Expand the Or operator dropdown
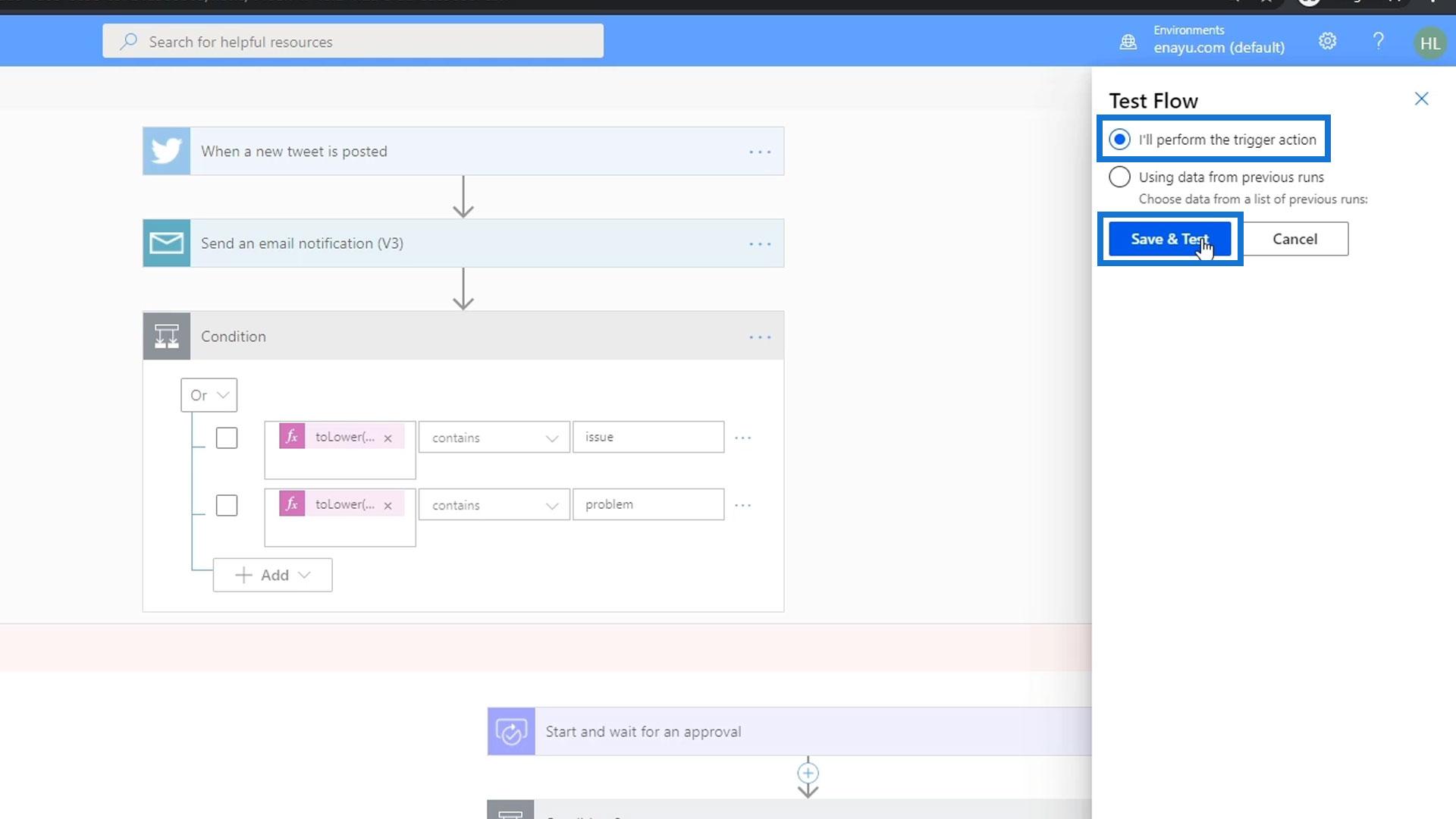 point(209,395)
